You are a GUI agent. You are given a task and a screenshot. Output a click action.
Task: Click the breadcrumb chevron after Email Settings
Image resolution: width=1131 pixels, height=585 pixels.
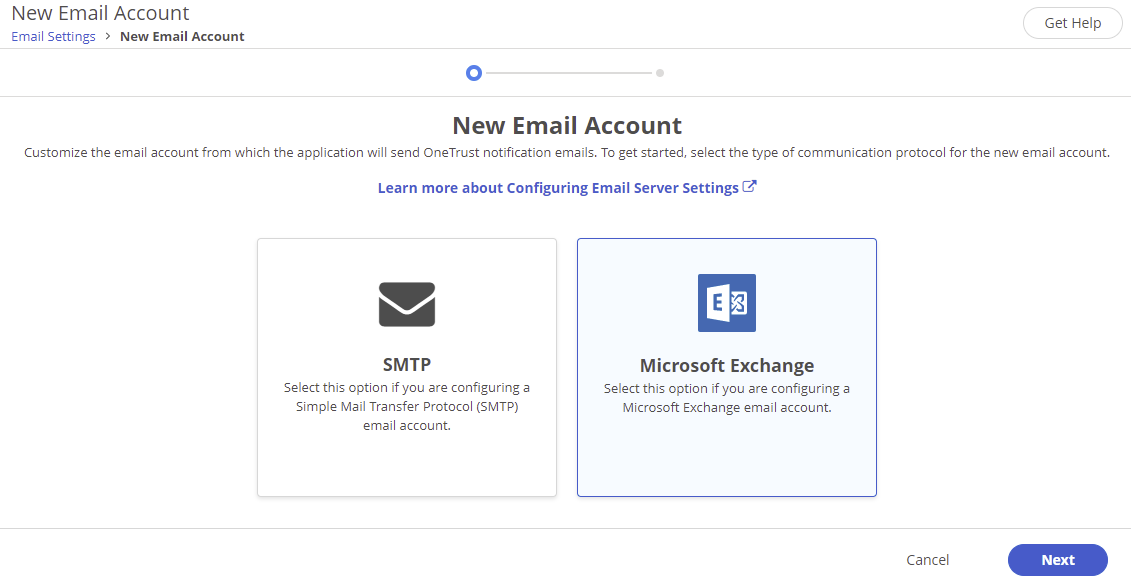click(x=106, y=36)
